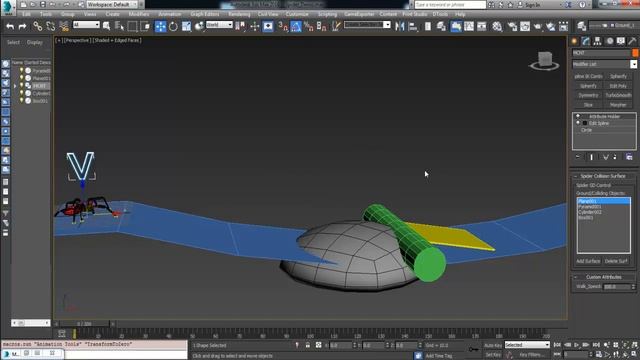The height and width of the screenshot is (360, 640).
Task: Open the Workspace: Default dropdown
Action: click(112, 4)
